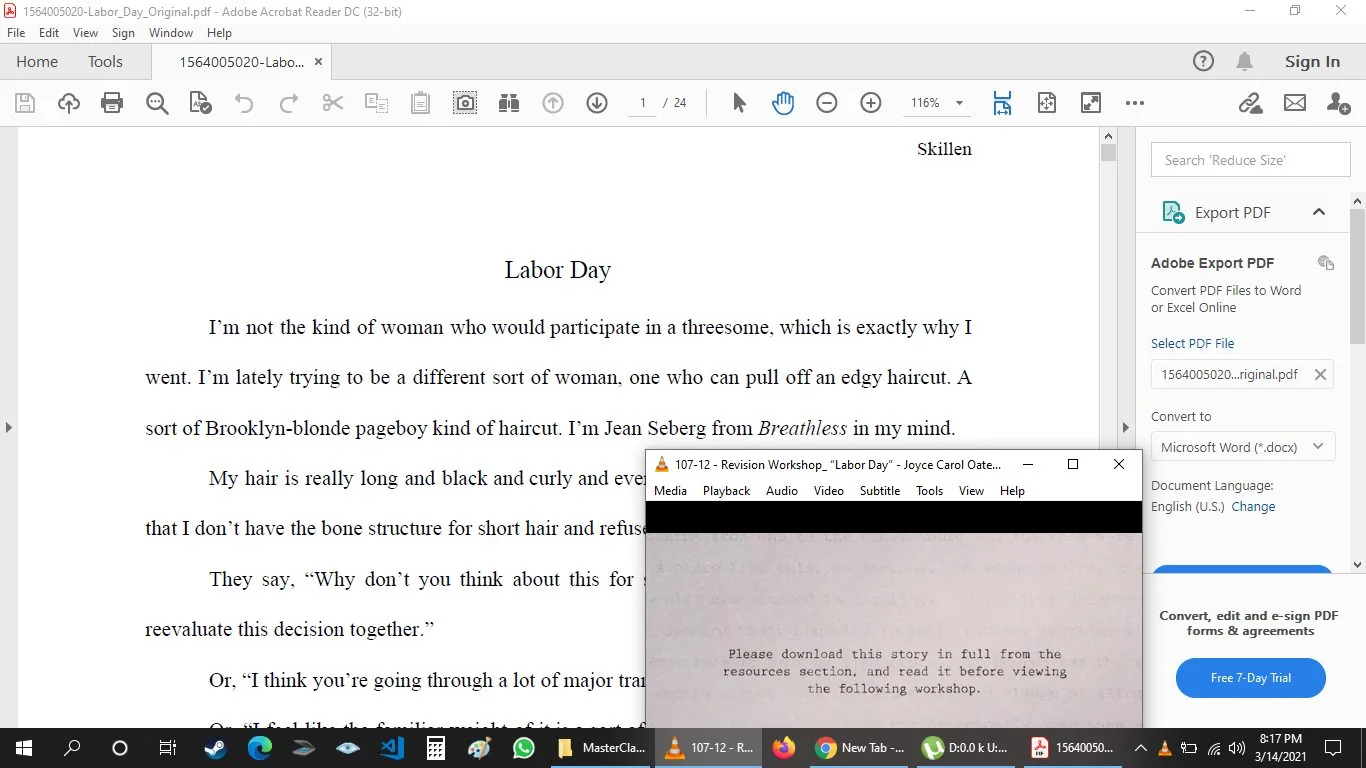The height and width of the screenshot is (768, 1366).
Task: Upload the file via the cloud icon
Action: (69, 103)
